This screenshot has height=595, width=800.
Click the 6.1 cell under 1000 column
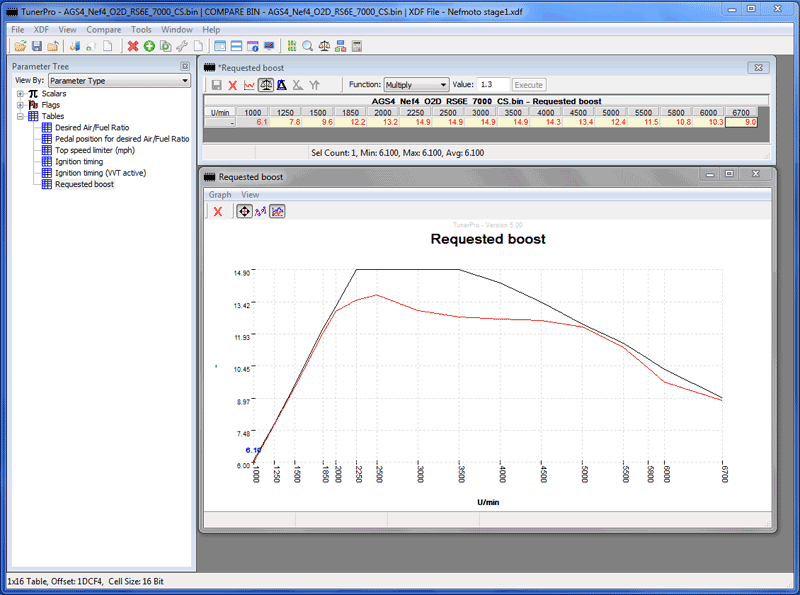coord(253,122)
